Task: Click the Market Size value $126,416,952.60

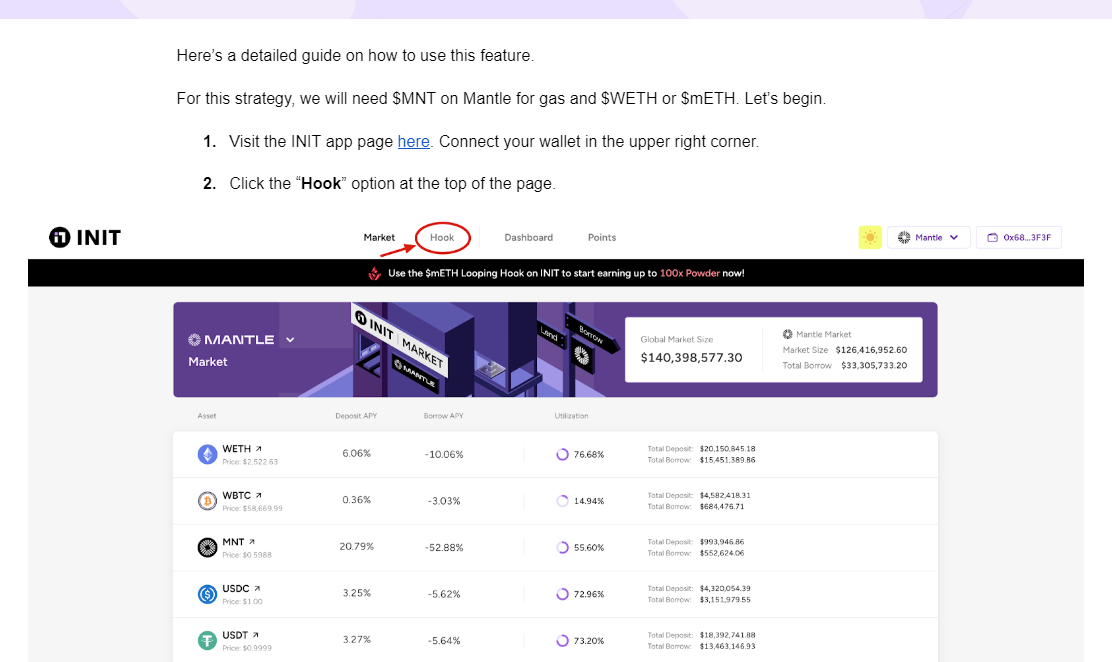Action: pos(872,350)
